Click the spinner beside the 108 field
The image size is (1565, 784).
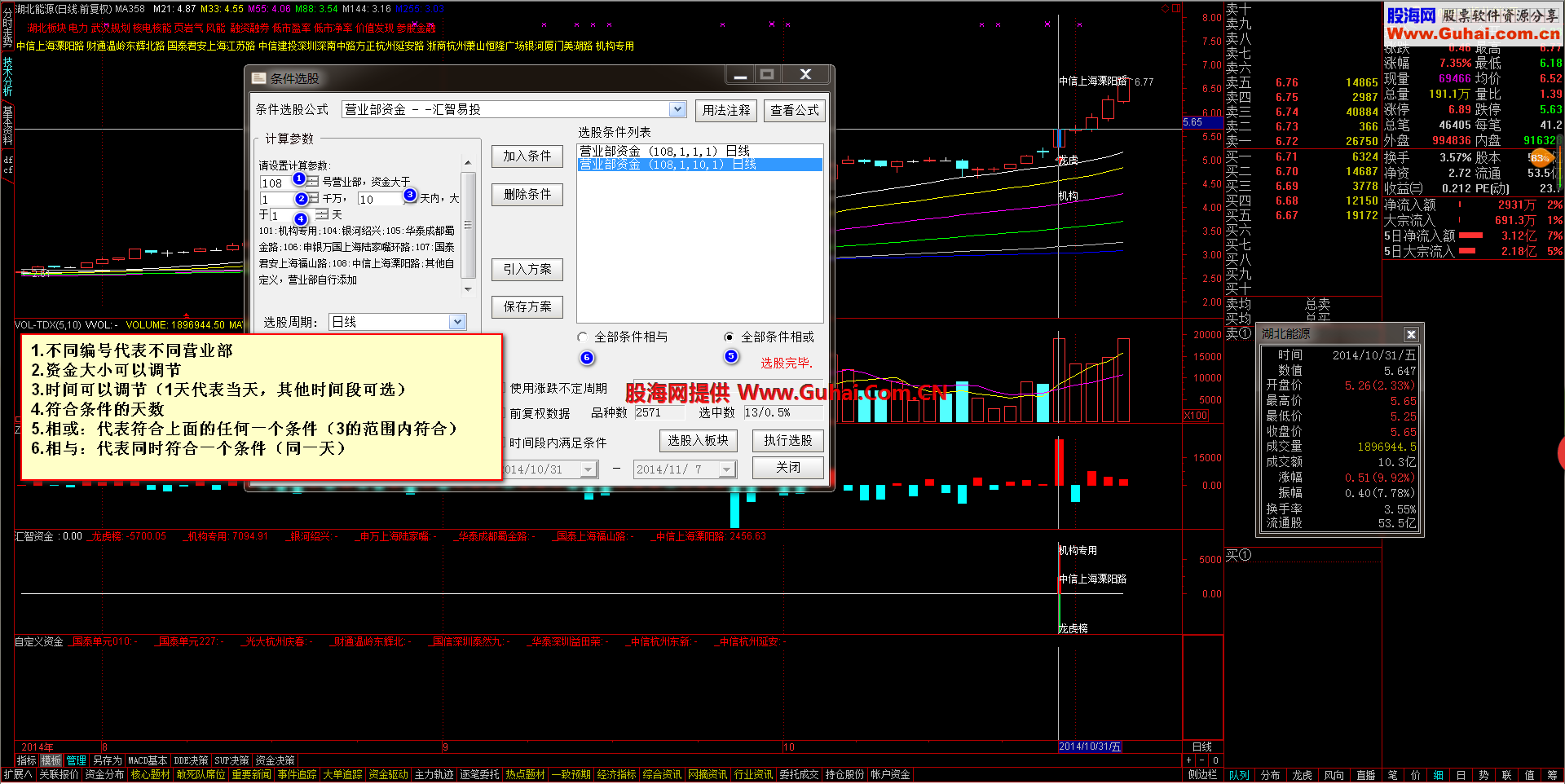click(x=313, y=183)
